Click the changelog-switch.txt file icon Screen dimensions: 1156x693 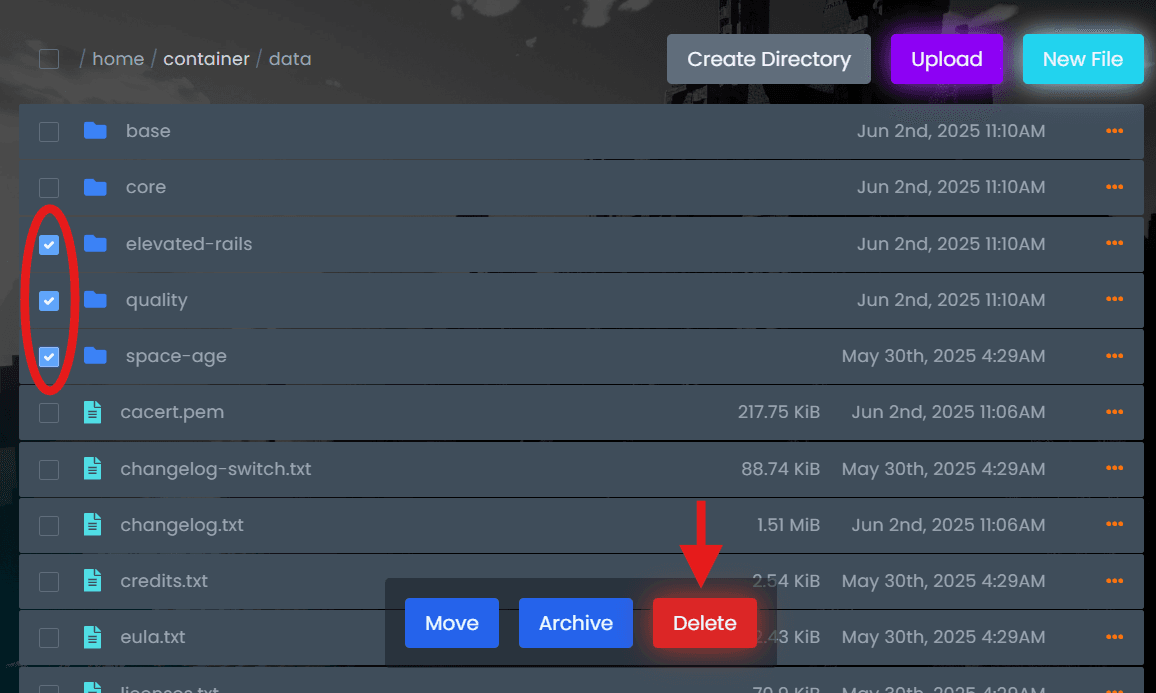click(92, 468)
